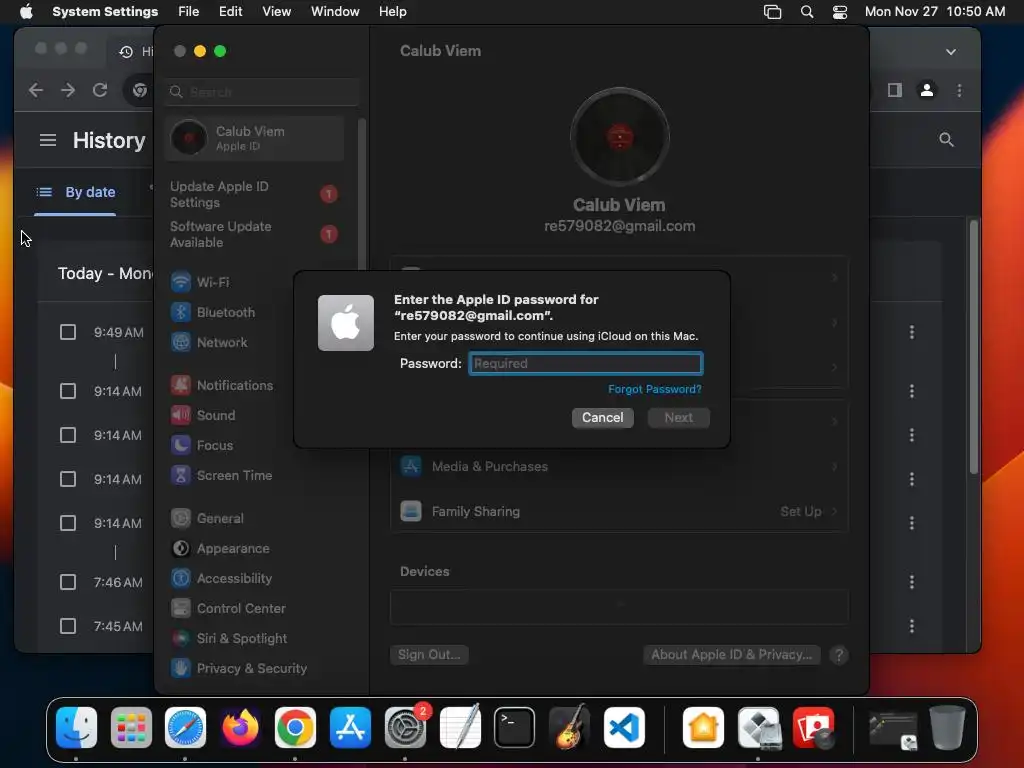Open the Edit menu
Screen dimensions: 1024x768
231,12
